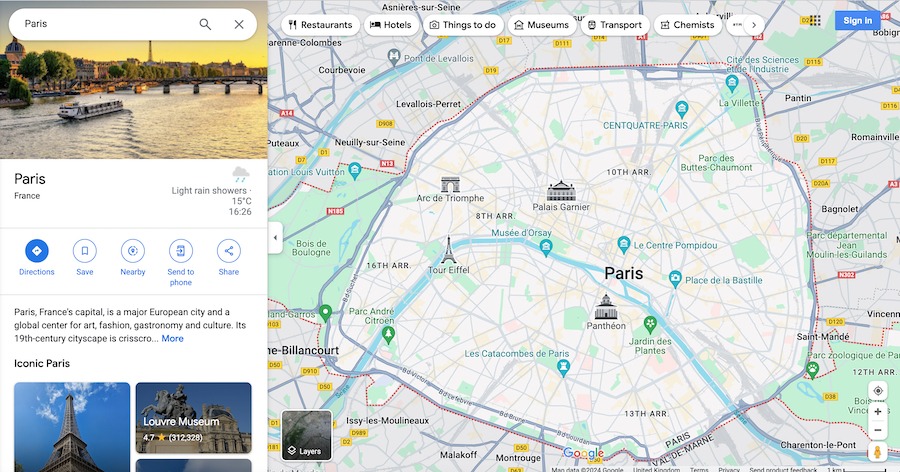This screenshot has height=472, width=900.
Task: Select Cité des Sciences marker
Action: click(731, 83)
